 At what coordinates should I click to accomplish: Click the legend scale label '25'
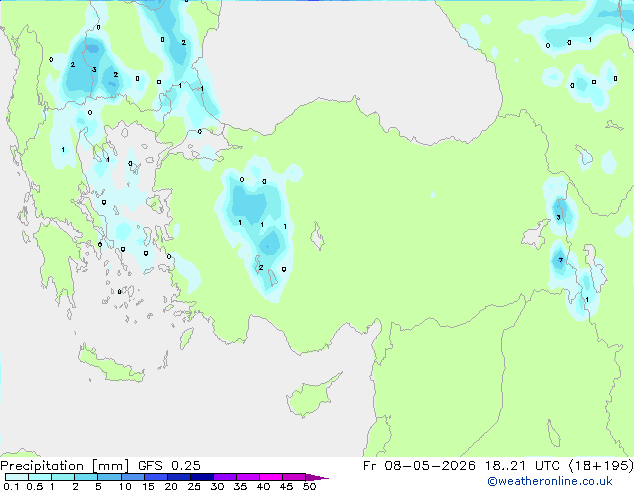[194, 486]
